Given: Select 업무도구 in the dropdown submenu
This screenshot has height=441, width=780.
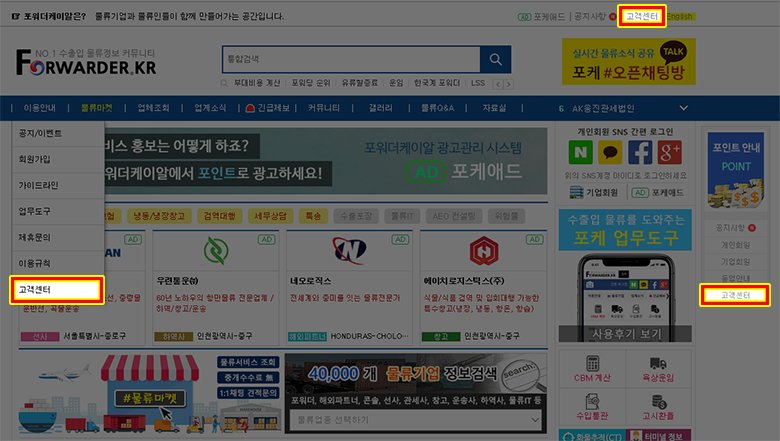Looking at the screenshot, I should coord(58,211).
